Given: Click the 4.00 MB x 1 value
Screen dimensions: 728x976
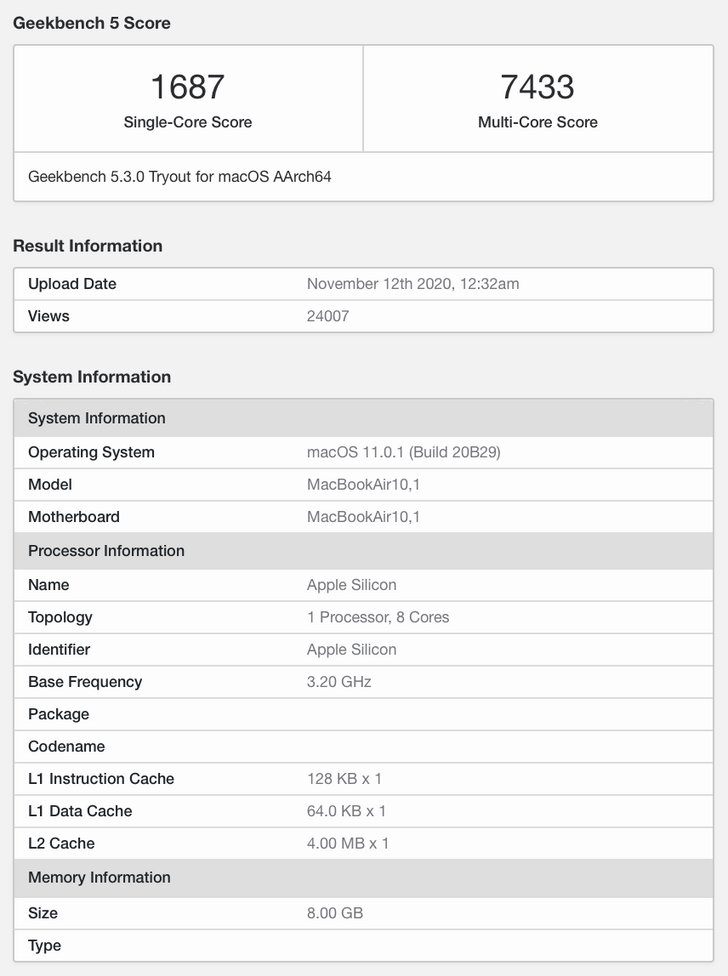Looking at the screenshot, I should point(348,844).
